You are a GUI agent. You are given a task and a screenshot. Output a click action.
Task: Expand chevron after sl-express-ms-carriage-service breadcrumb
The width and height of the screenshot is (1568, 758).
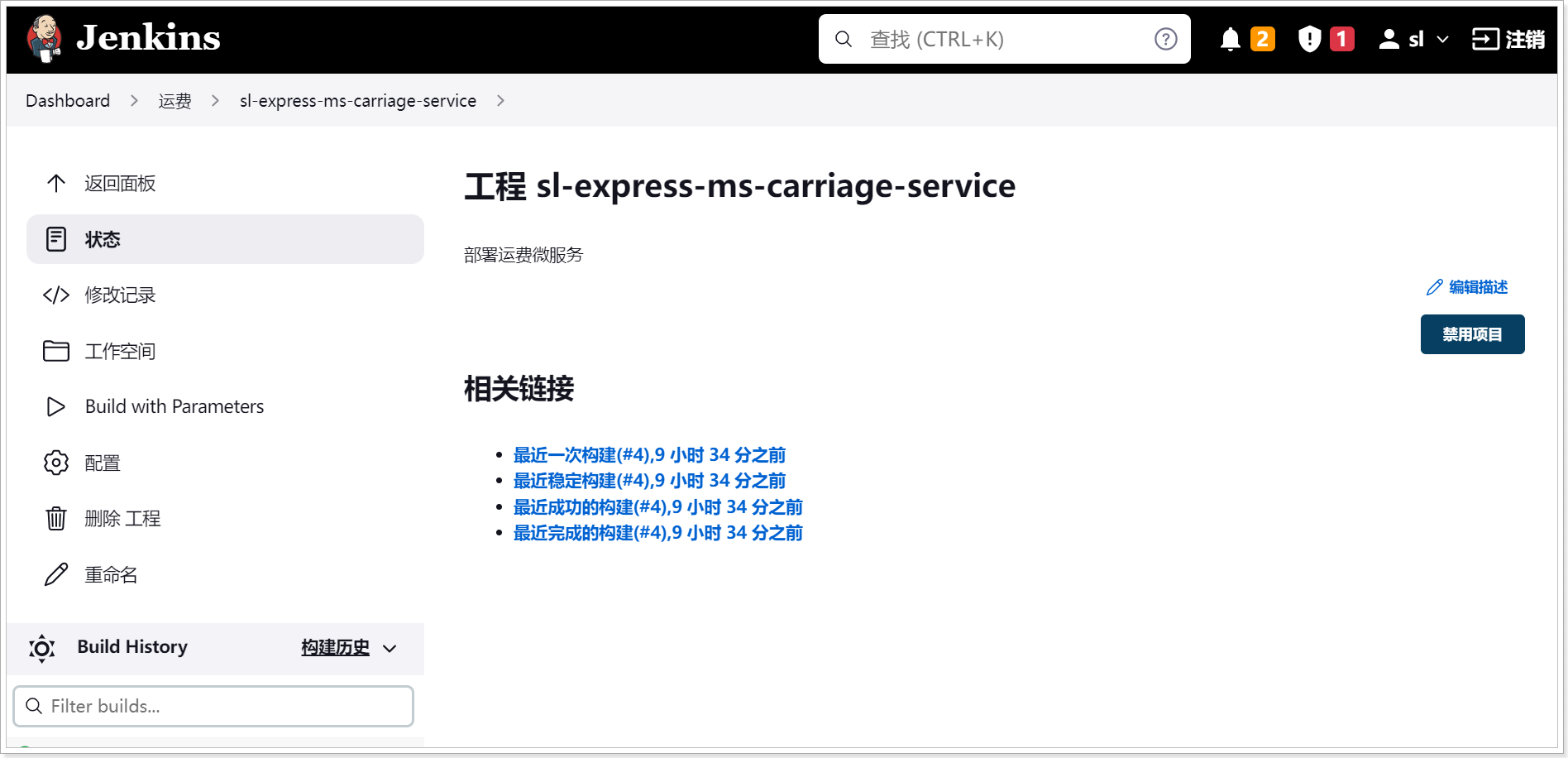tap(500, 101)
